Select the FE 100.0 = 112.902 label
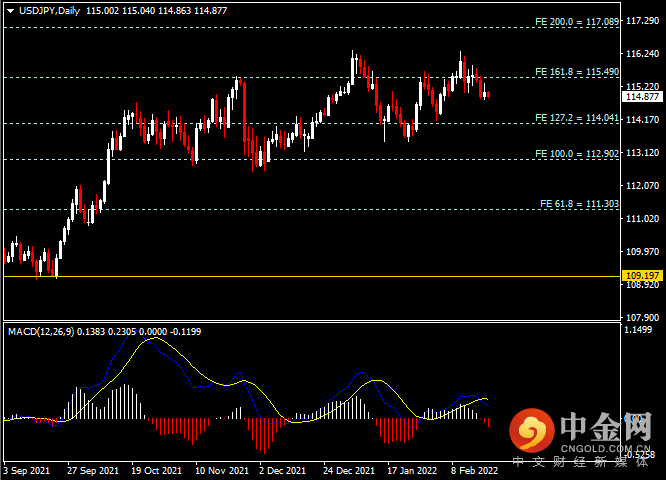The image size is (666, 480). pos(577,153)
